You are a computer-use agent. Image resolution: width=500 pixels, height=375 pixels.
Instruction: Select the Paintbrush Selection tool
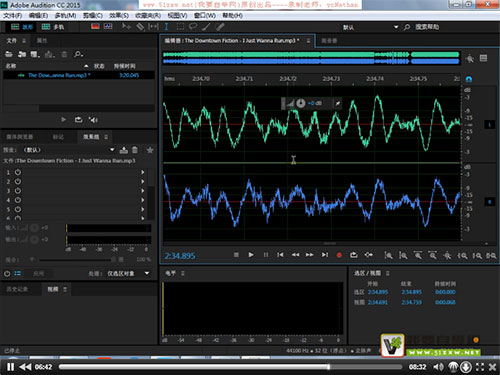click(x=207, y=27)
